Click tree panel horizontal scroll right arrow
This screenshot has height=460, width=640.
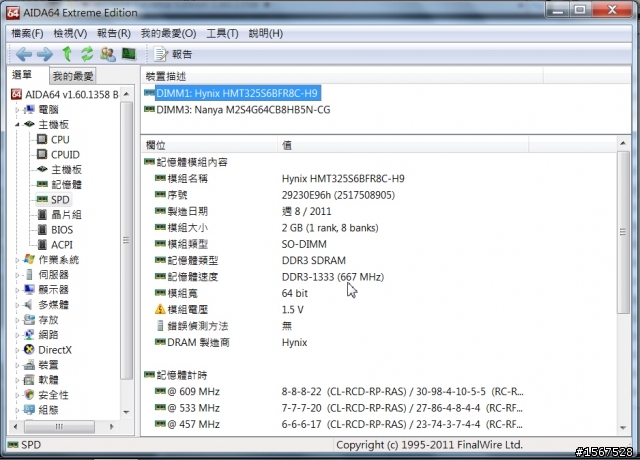(x=112, y=427)
